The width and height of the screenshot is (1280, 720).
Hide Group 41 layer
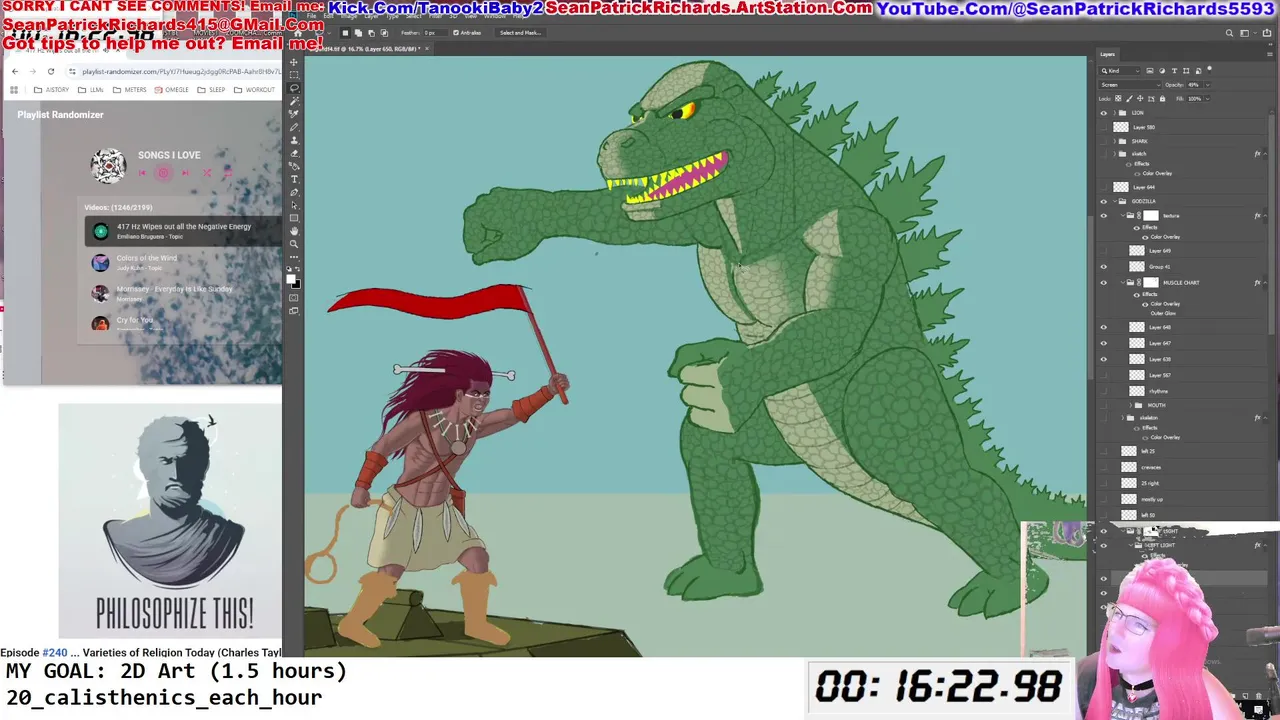click(1104, 267)
